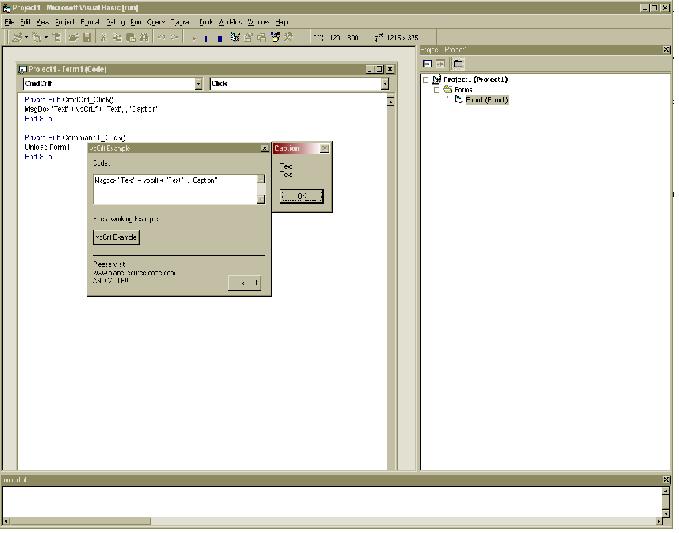Collapse the Forms folder node

(435, 89)
